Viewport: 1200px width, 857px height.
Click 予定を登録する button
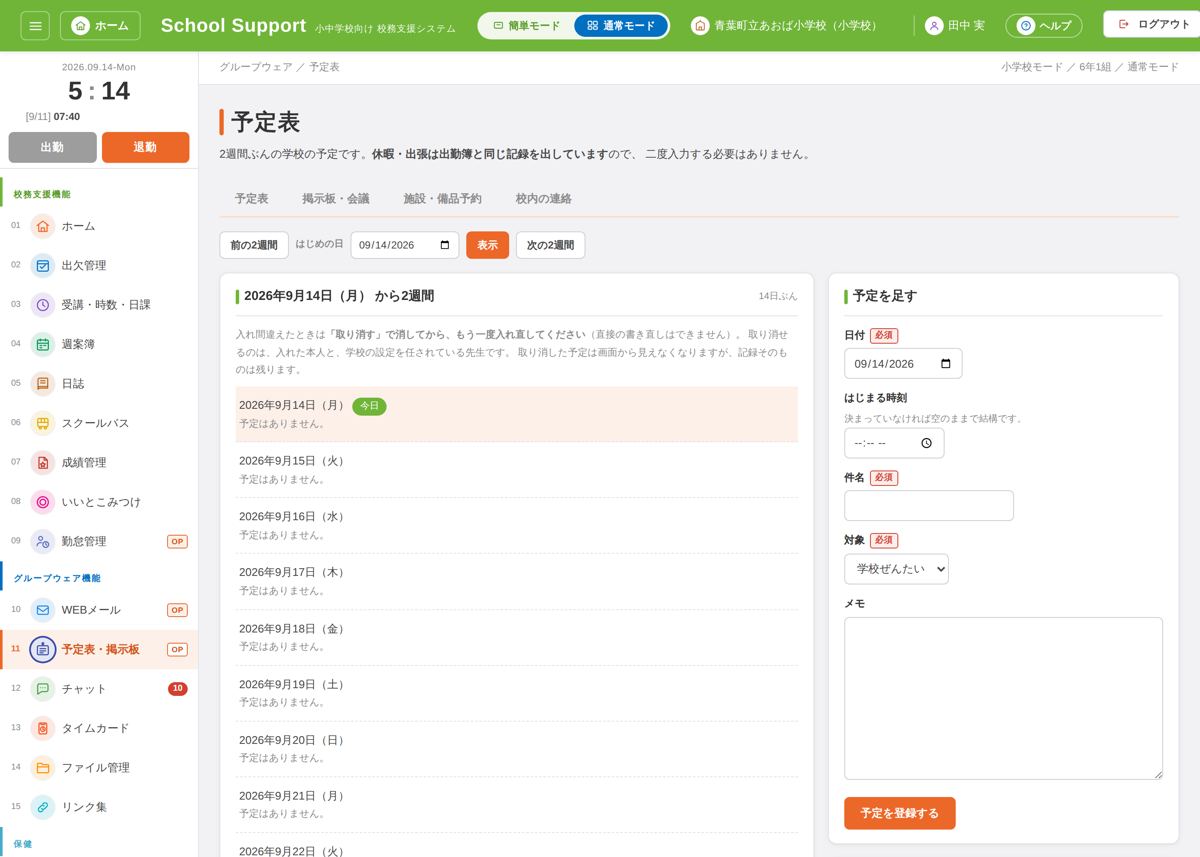(900, 813)
